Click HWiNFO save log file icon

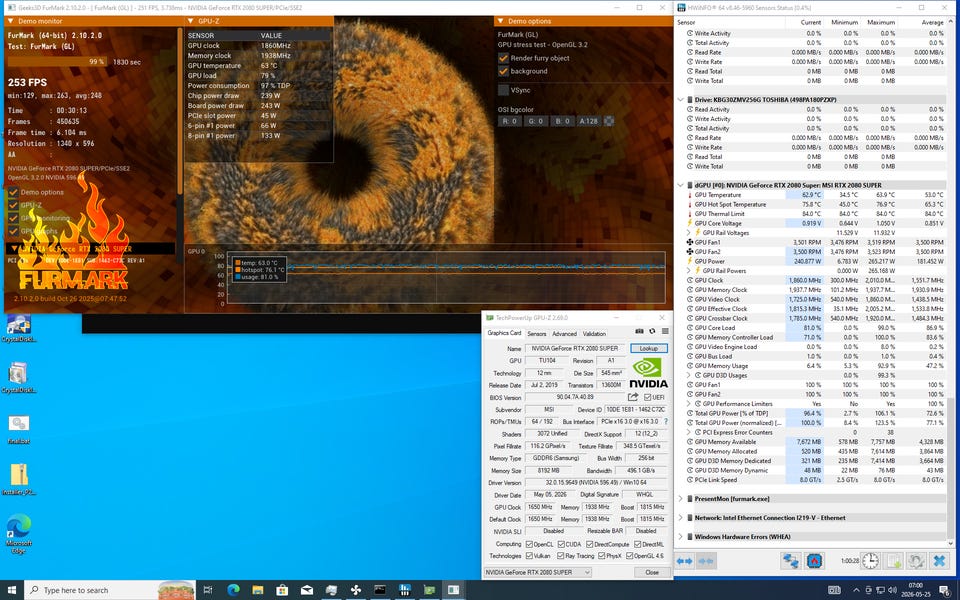pos(893,561)
